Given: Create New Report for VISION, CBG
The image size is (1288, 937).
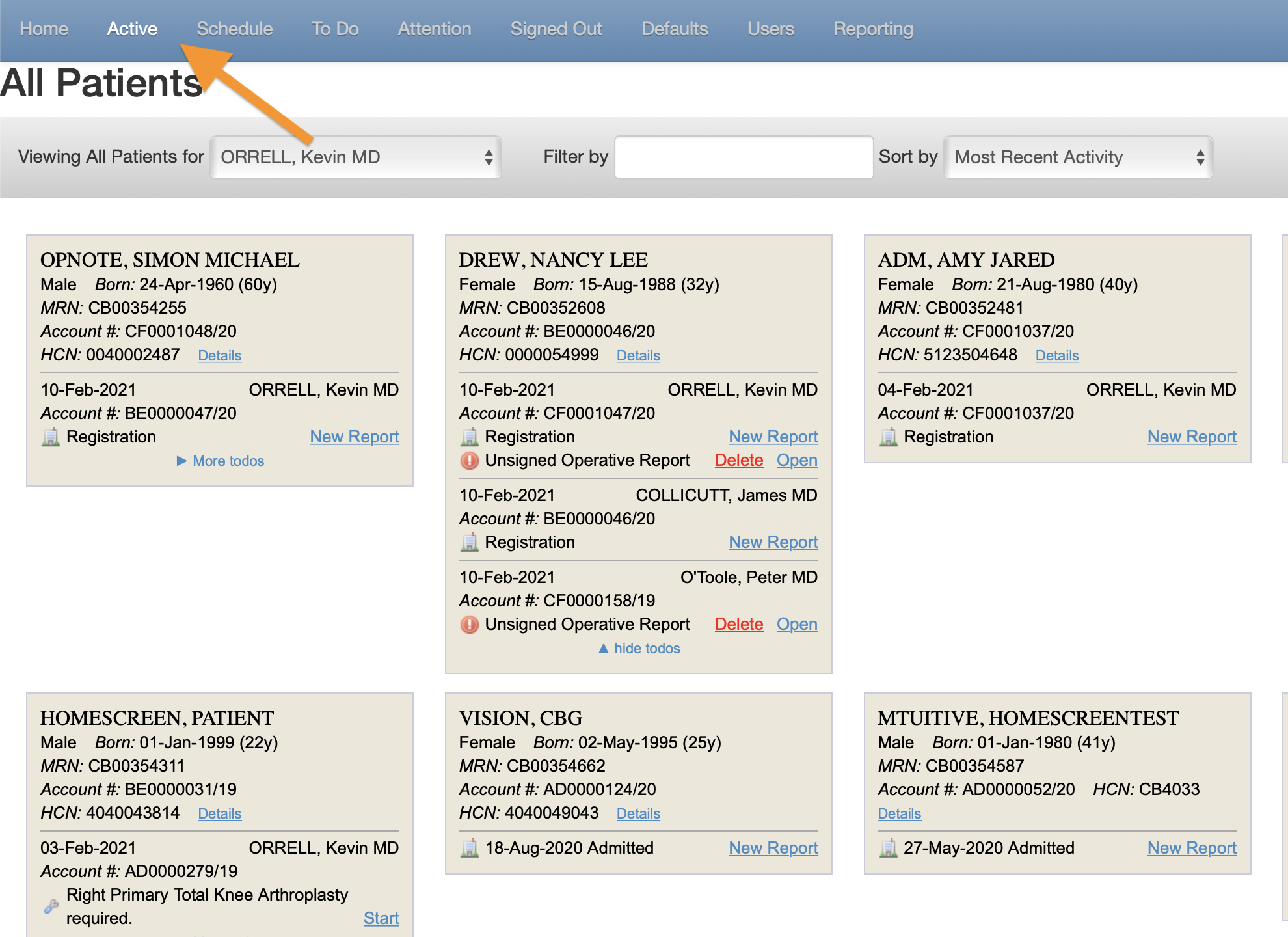Looking at the screenshot, I should tap(773, 848).
